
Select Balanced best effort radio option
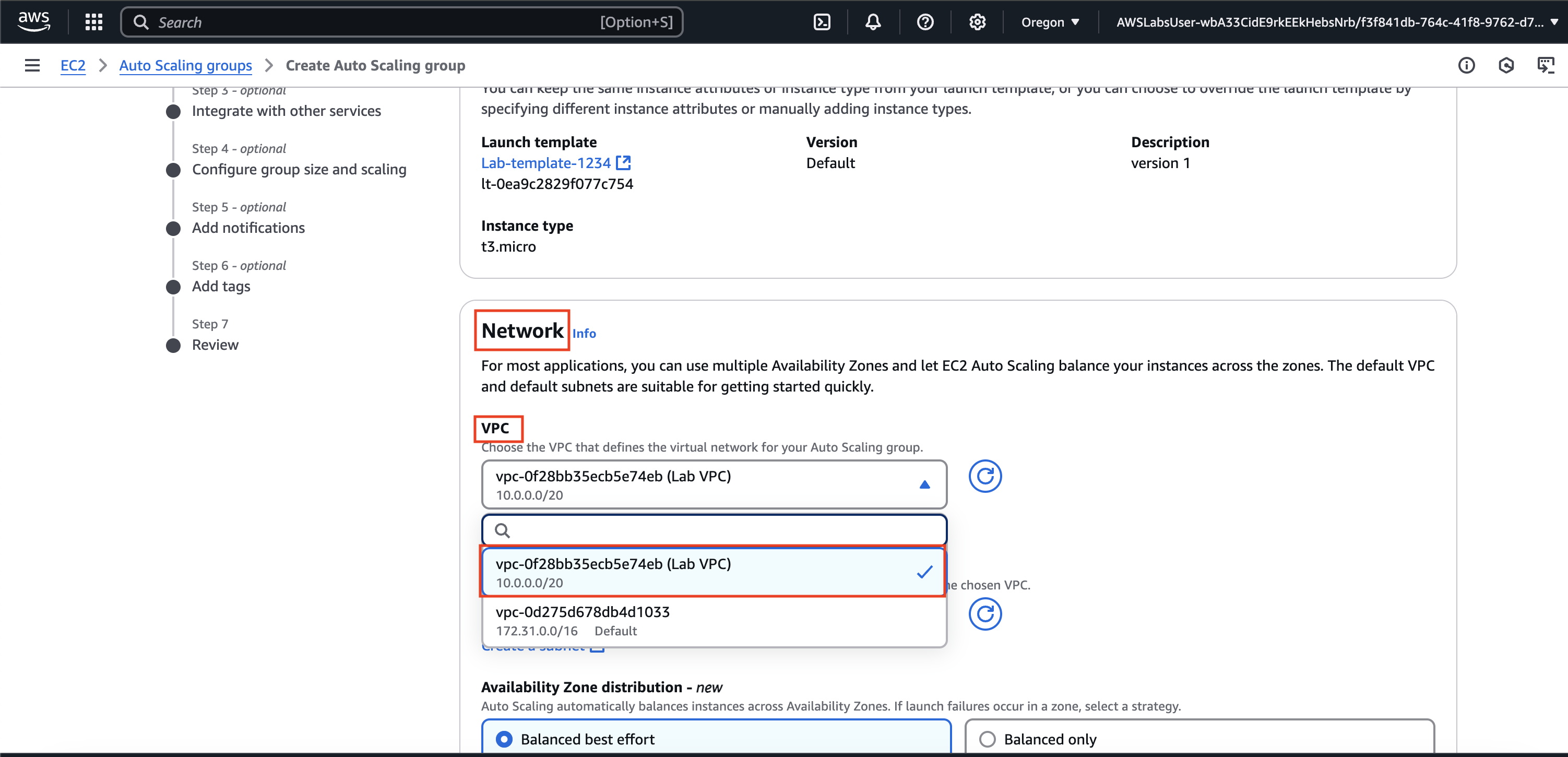pyautogui.click(x=504, y=739)
